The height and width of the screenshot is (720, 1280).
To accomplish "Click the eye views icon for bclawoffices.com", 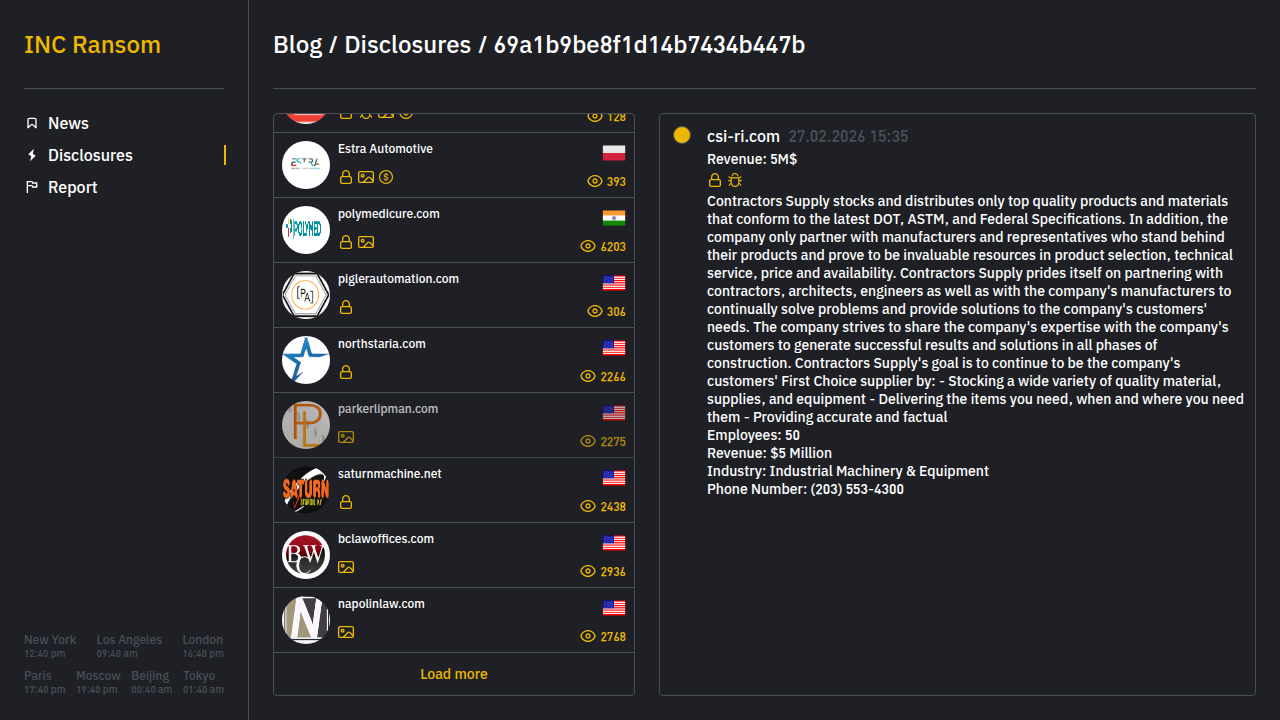I will coord(588,571).
